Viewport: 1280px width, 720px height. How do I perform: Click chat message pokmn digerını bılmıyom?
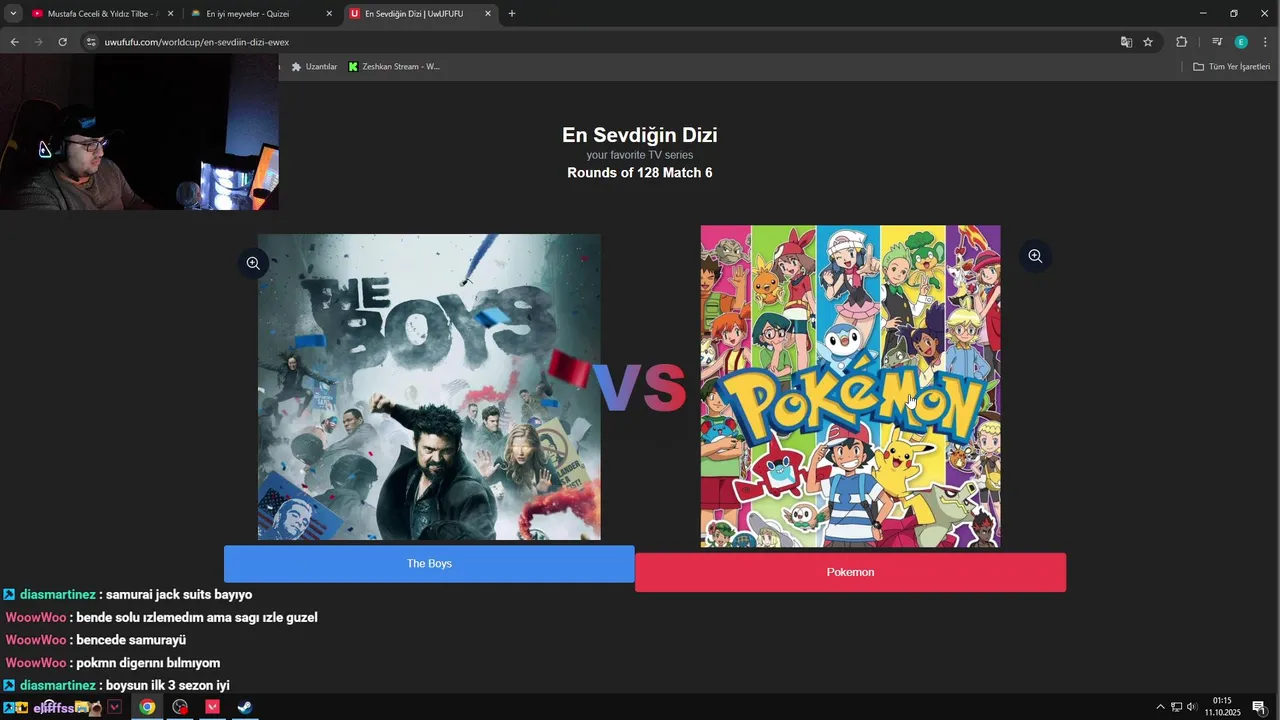[x=148, y=663]
